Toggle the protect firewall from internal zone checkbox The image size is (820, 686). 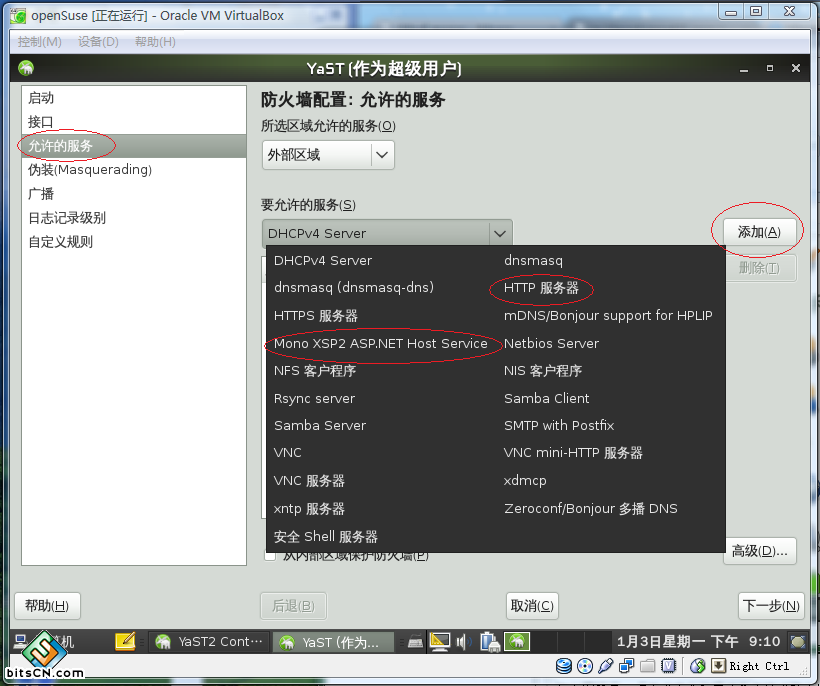point(270,556)
